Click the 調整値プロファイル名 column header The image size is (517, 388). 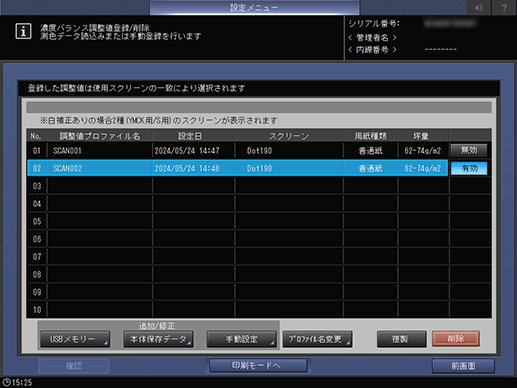[x=100, y=136]
